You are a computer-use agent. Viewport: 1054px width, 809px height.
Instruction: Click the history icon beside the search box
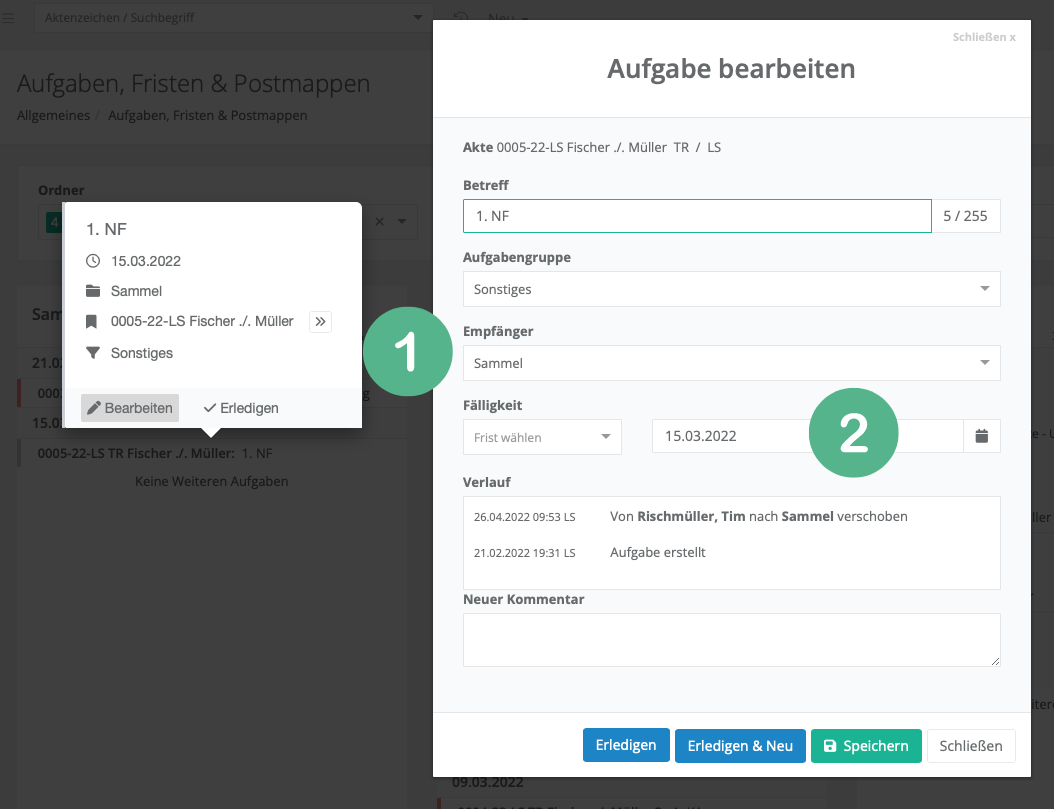point(461,17)
